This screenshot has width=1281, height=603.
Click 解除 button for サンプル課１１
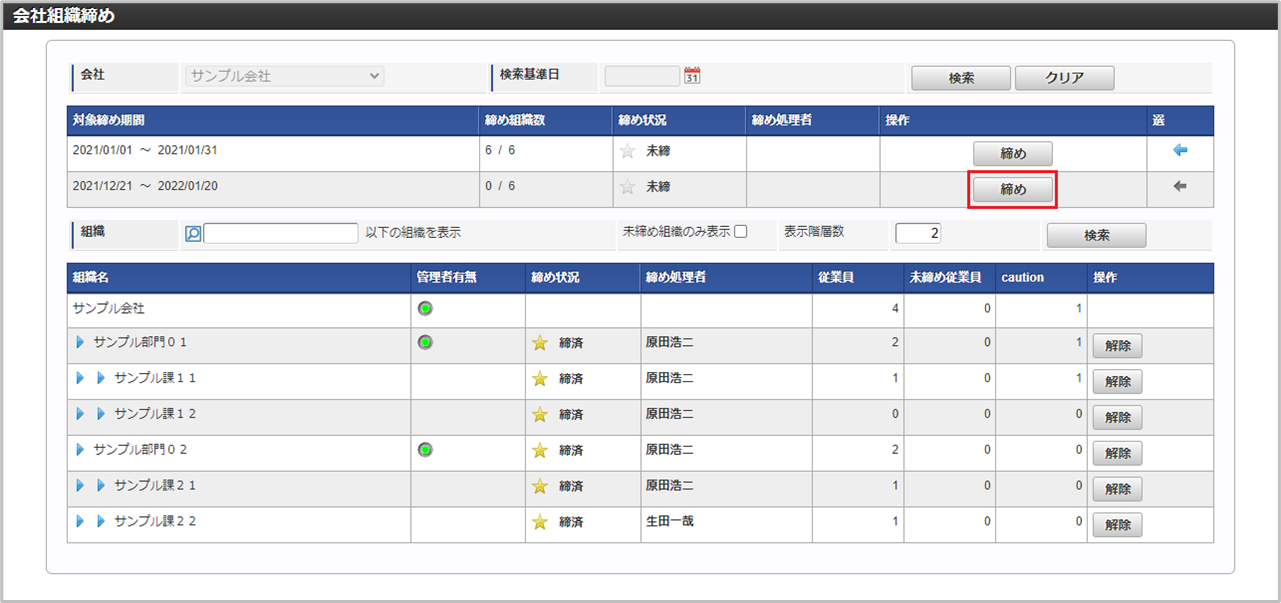[1117, 382]
